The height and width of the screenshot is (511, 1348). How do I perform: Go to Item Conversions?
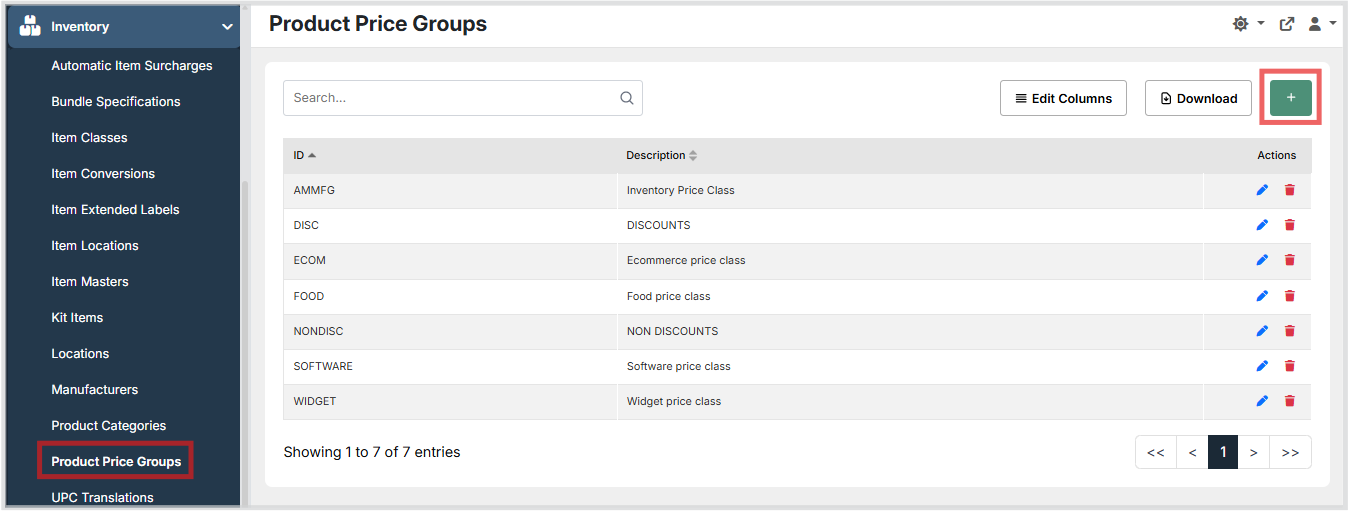[x=103, y=174]
